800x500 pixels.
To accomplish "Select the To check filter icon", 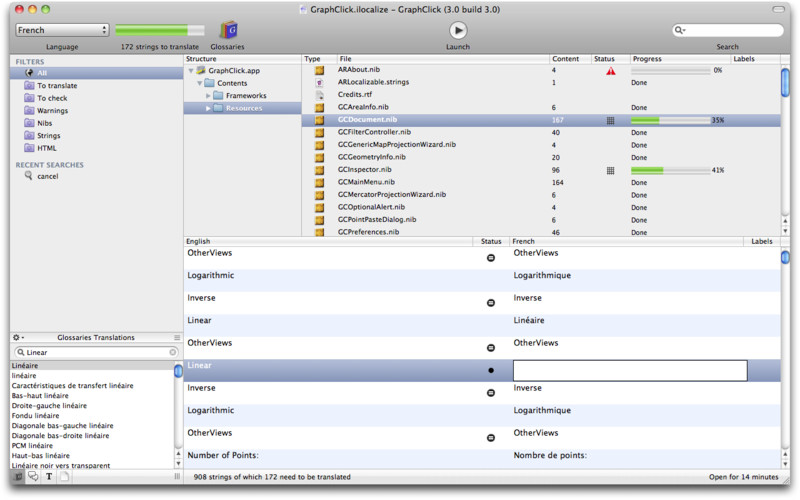I will pos(29,98).
